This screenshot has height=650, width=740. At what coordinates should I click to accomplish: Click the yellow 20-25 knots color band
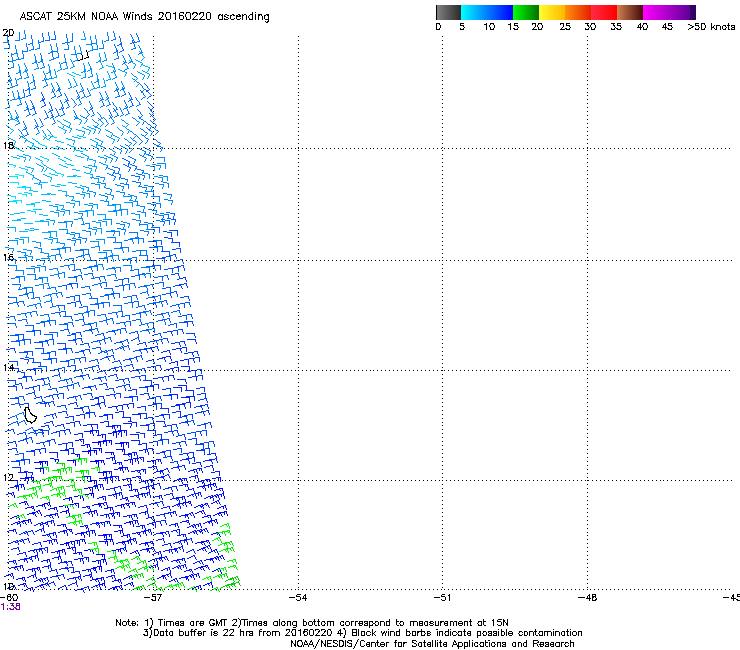(x=552, y=12)
